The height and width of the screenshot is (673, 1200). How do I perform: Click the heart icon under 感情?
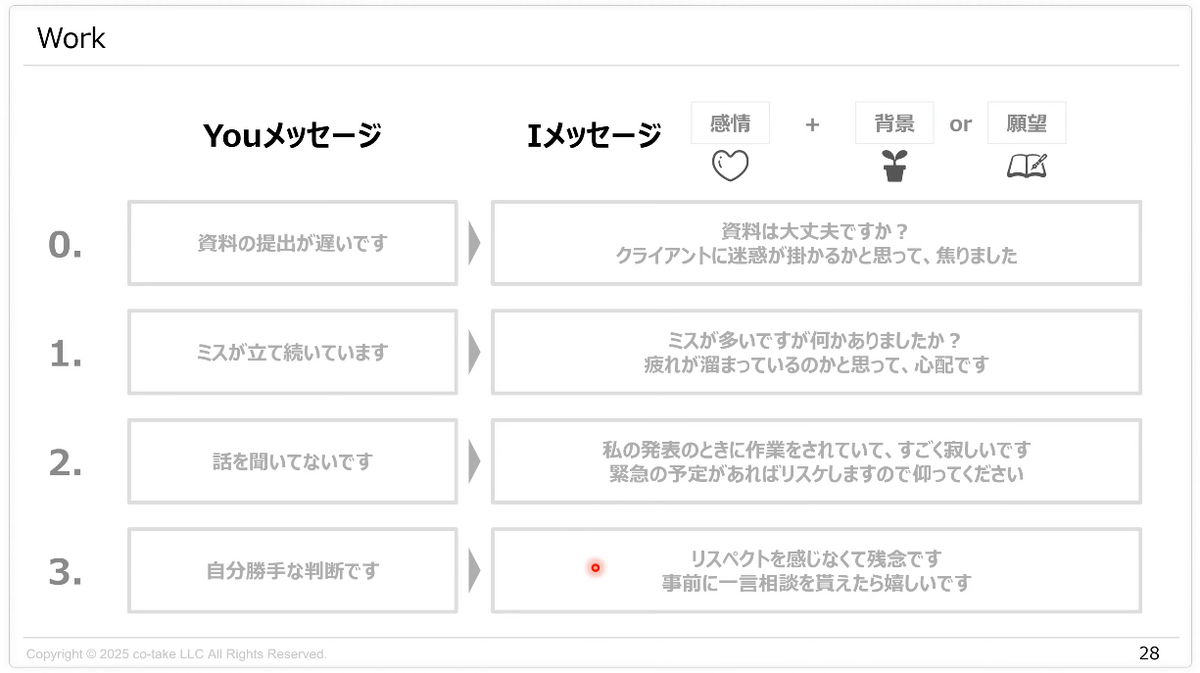click(729, 166)
